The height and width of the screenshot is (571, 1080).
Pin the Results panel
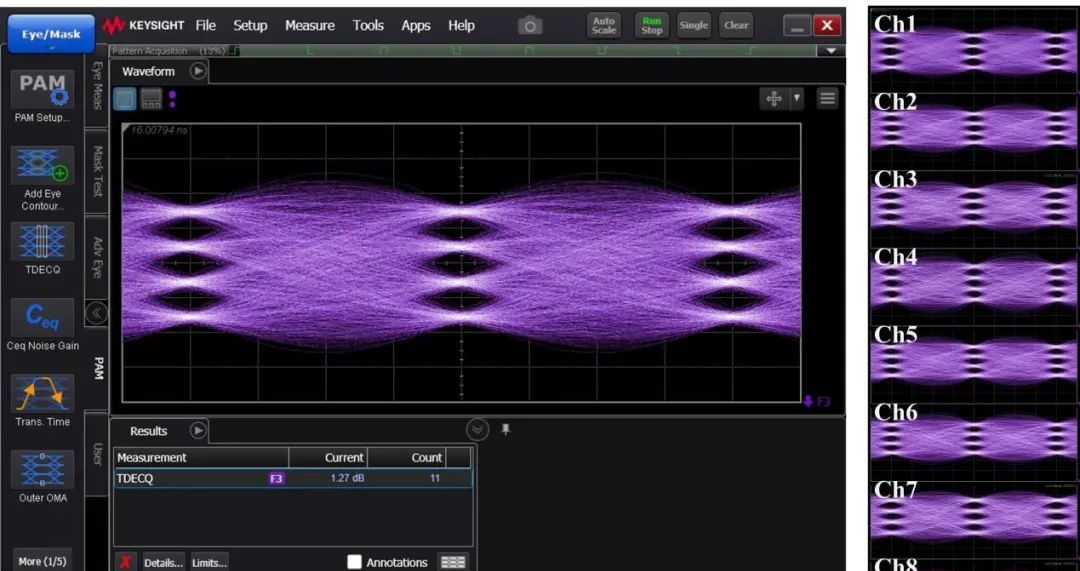(x=506, y=430)
